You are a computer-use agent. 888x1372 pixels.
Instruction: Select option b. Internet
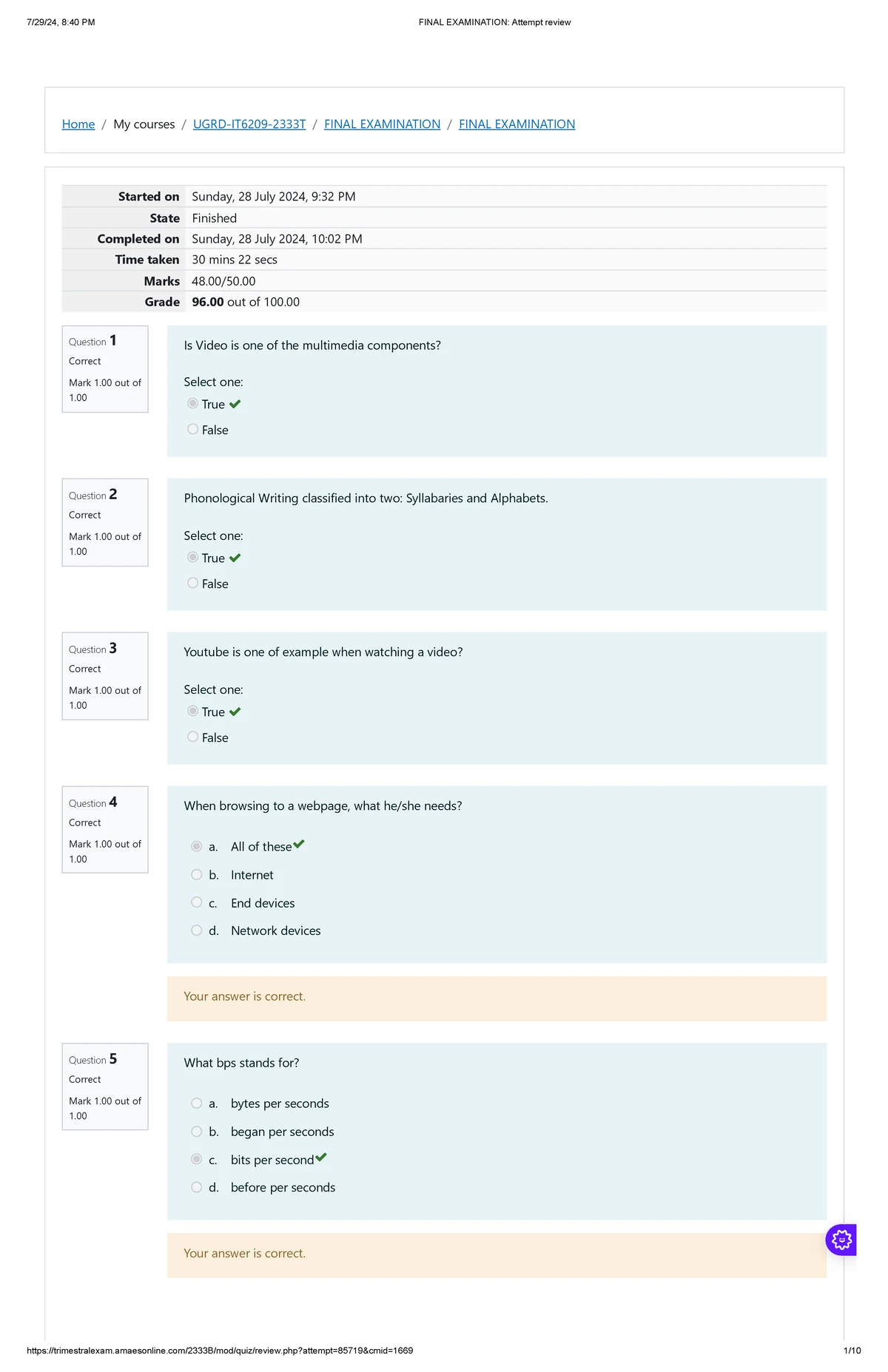tap(197, 875)
